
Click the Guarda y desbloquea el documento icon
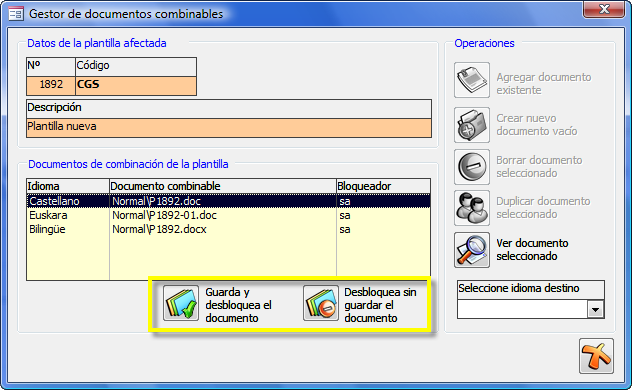(181, 303)
